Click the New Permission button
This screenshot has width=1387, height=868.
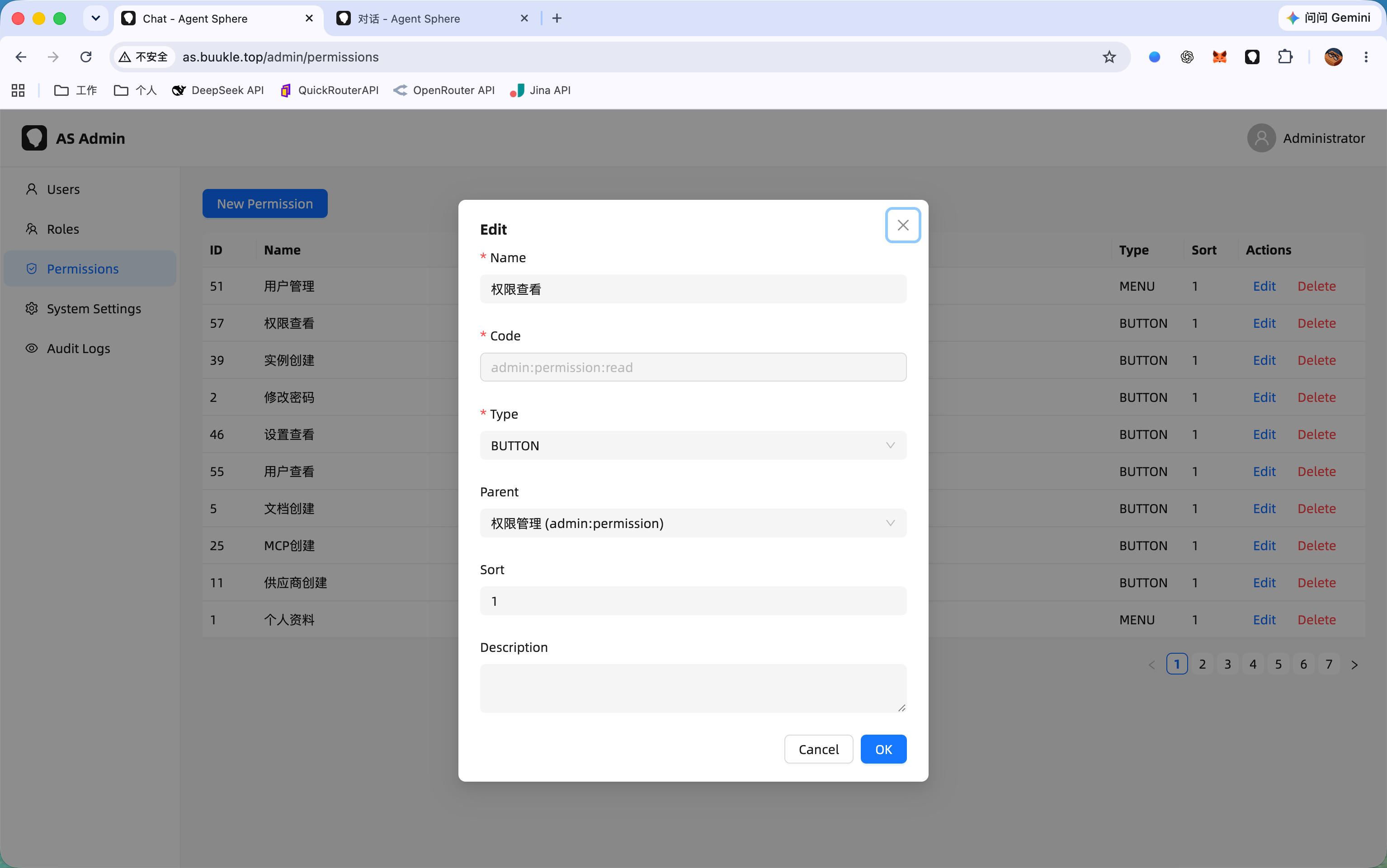(264, 203)
